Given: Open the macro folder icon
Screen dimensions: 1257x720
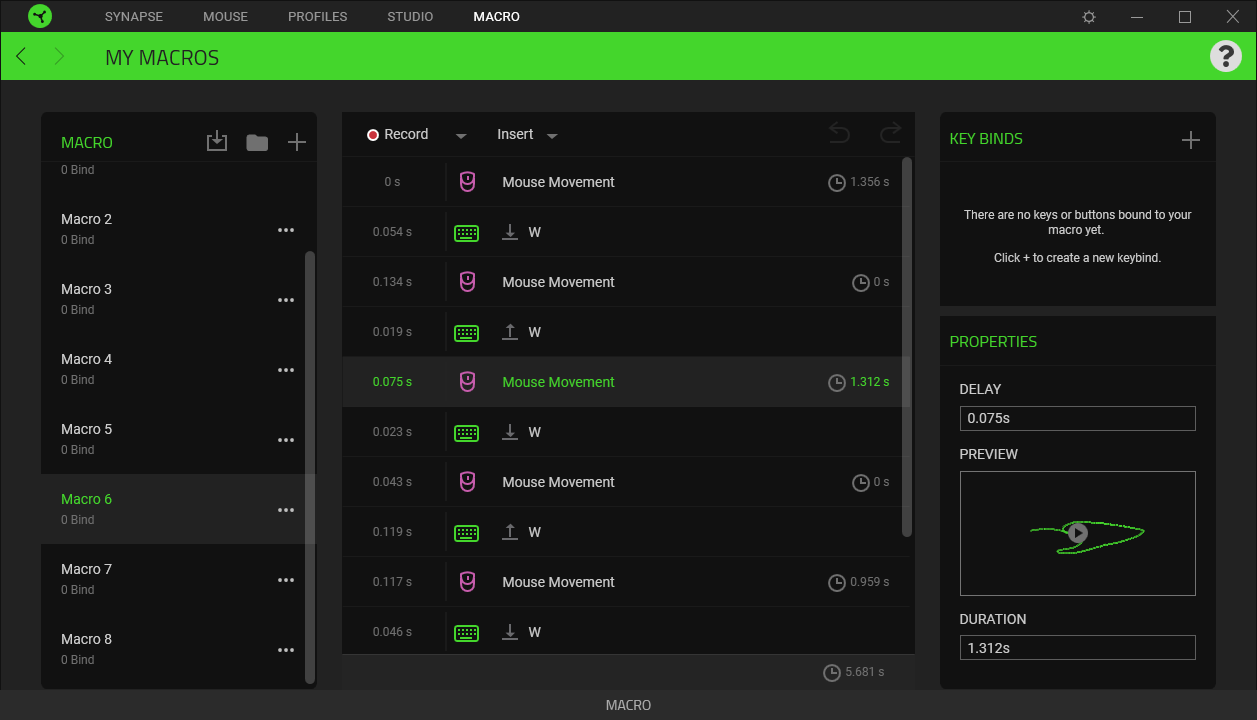Looking at the screenshot, I should pos(257,142).
